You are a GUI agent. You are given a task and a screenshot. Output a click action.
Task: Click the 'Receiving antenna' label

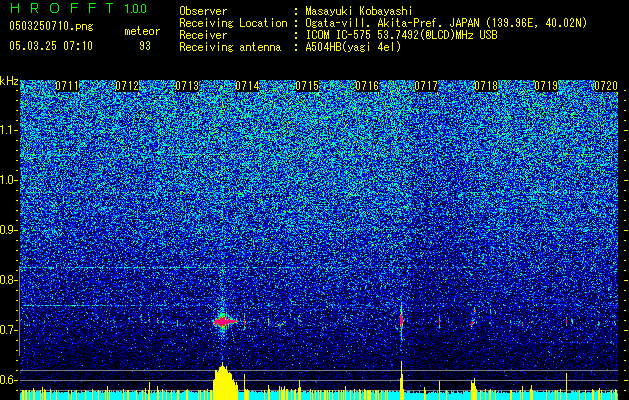(230, 47)
